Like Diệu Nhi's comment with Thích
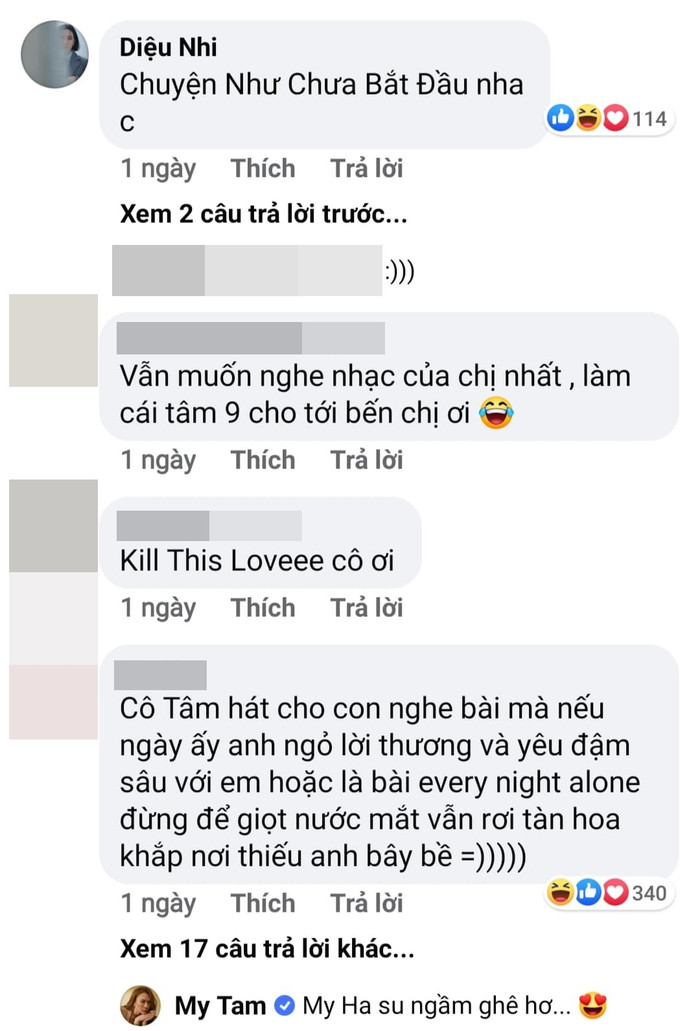700x1031 pixels. (x=263, y=168)
